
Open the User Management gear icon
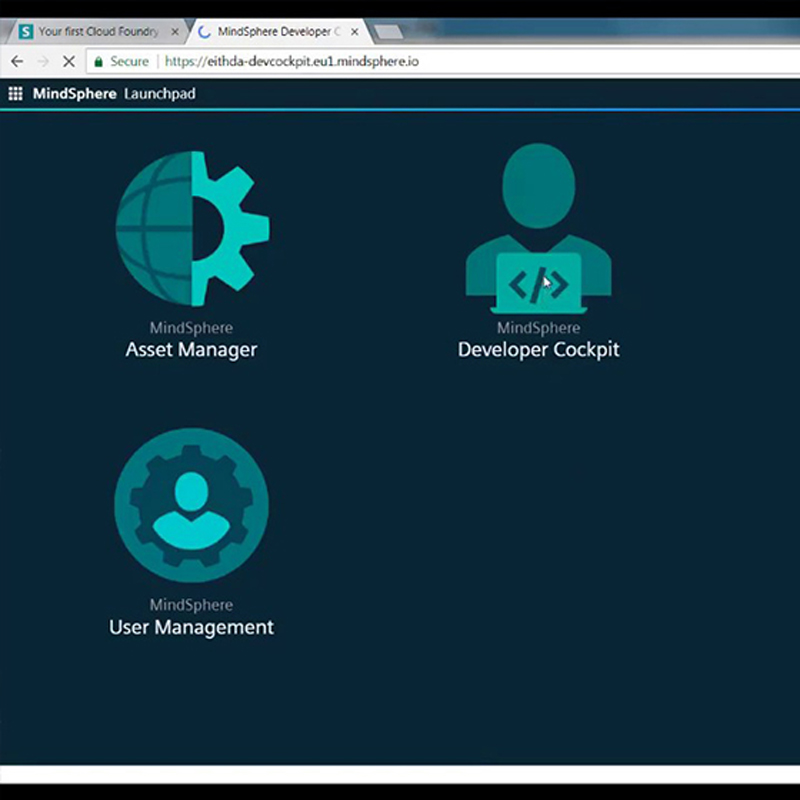coord(191,505)
